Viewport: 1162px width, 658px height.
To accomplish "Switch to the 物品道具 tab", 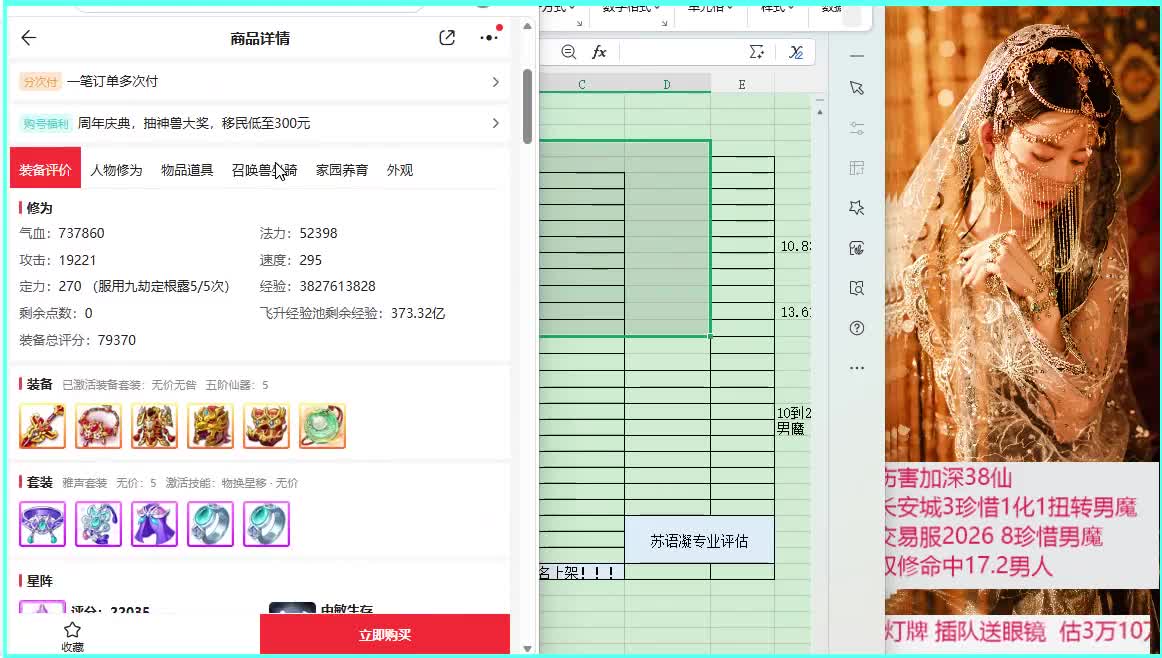I will tap(187, 170).
